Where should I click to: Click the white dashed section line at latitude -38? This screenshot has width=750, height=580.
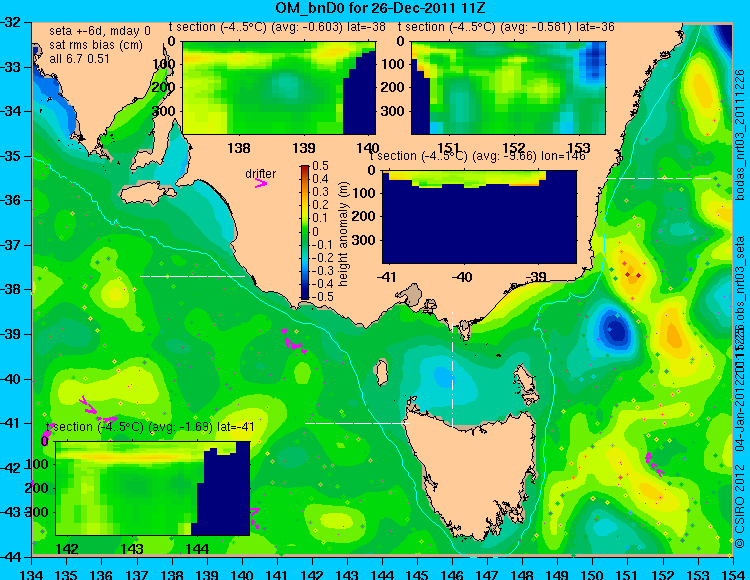click(192, 276)
